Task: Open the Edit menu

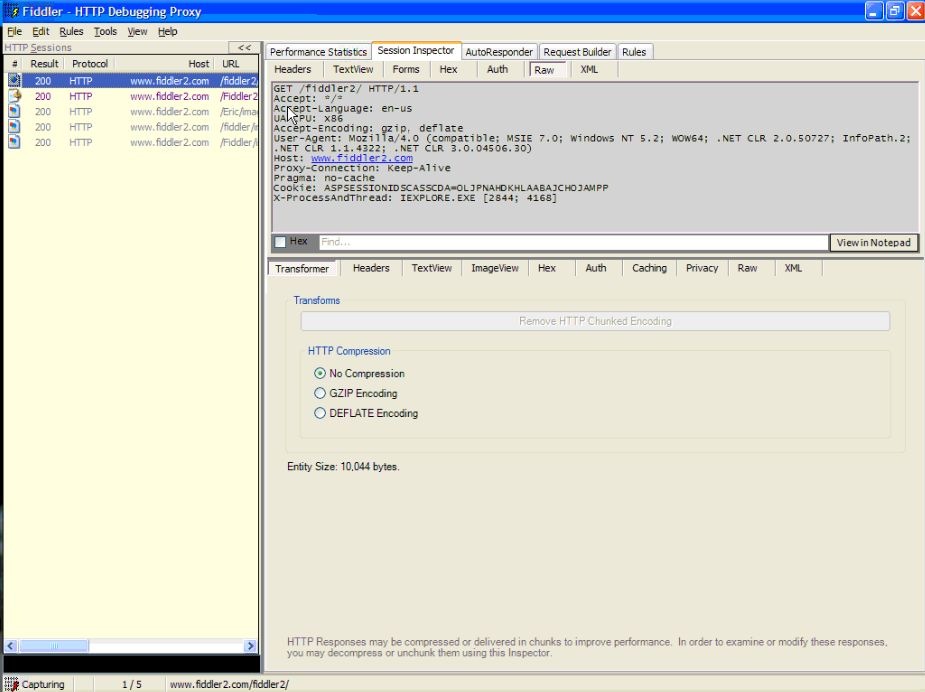Action: click(x=40, y=31)
